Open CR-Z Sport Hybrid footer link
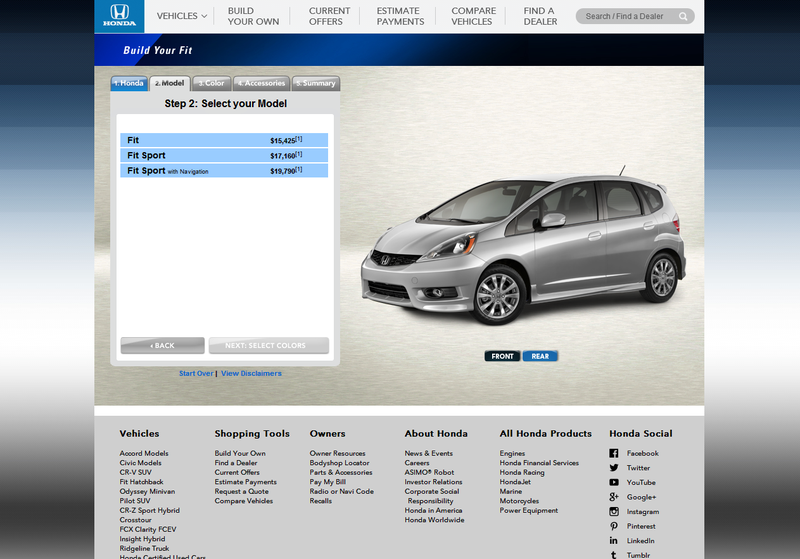Viewport: 800px width, 559px height. [x=149, y=511]
